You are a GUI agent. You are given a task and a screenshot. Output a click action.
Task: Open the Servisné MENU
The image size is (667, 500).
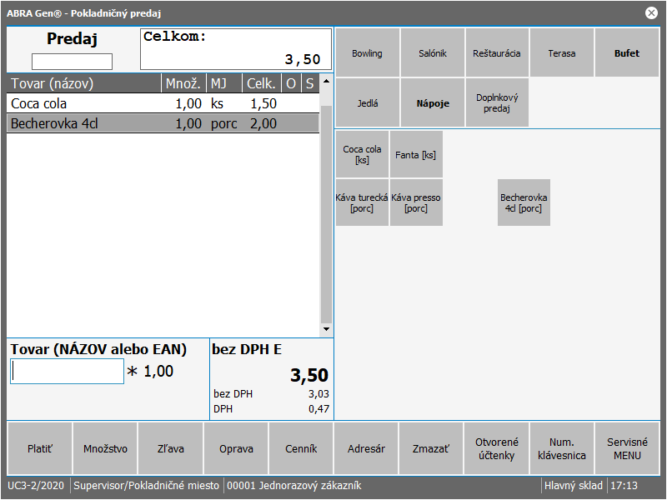tap(627, 449)
